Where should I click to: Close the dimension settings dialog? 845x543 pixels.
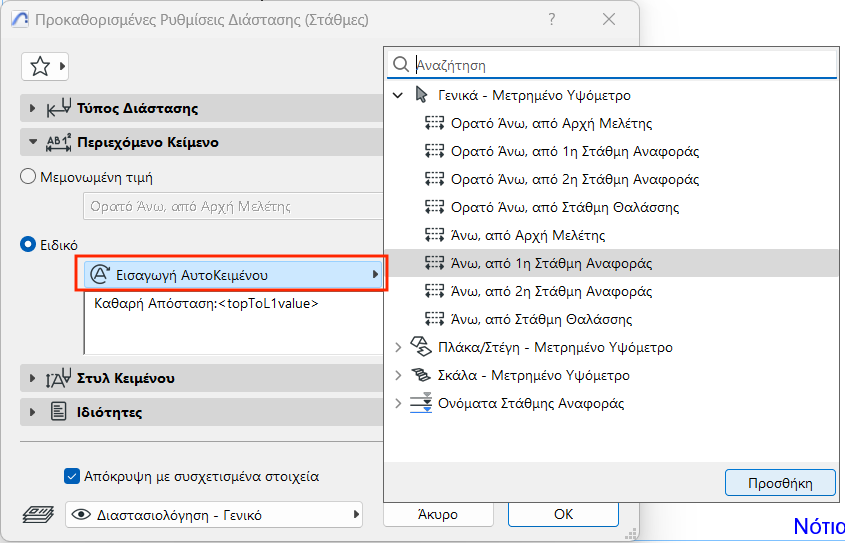click(609, 19)
